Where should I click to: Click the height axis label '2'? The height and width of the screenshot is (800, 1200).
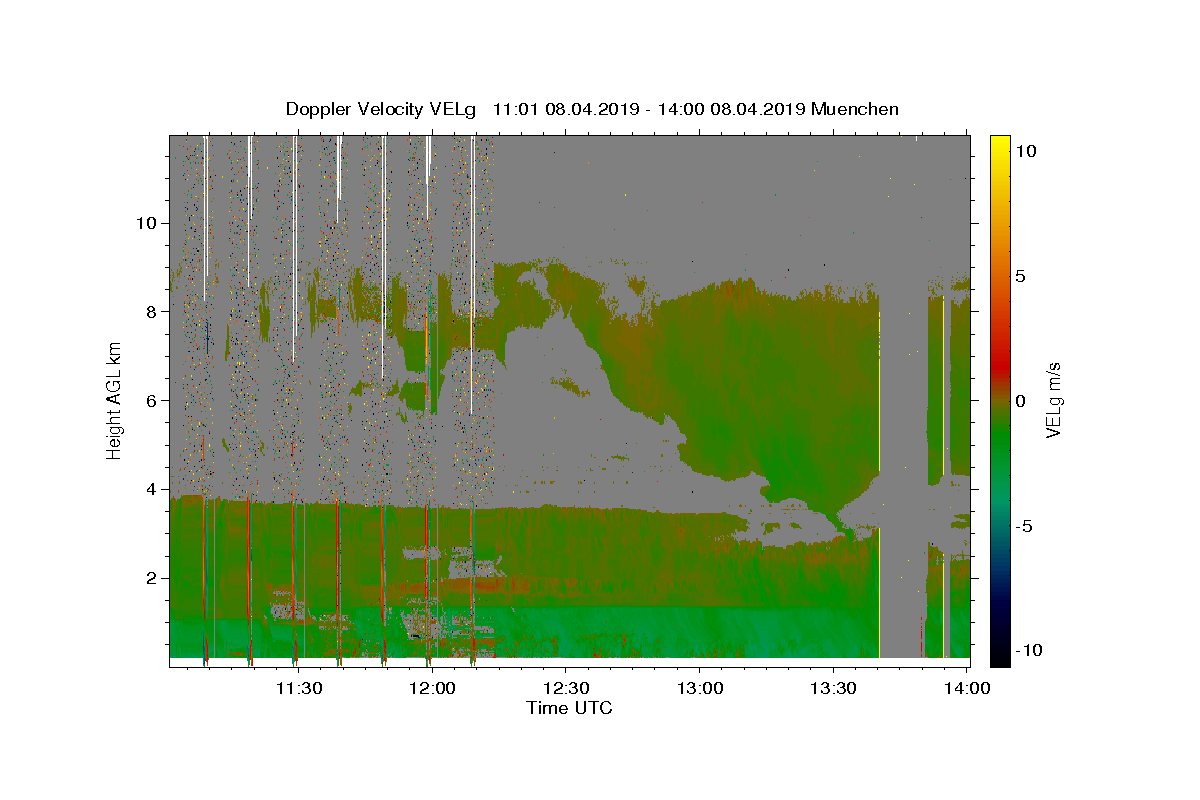coord(149,578)
